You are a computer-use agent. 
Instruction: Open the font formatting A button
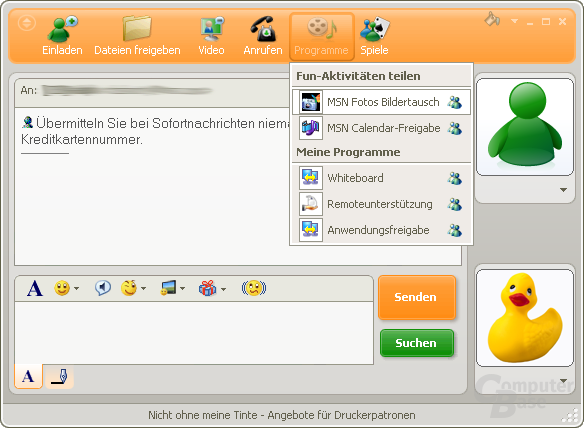[35, 288]
